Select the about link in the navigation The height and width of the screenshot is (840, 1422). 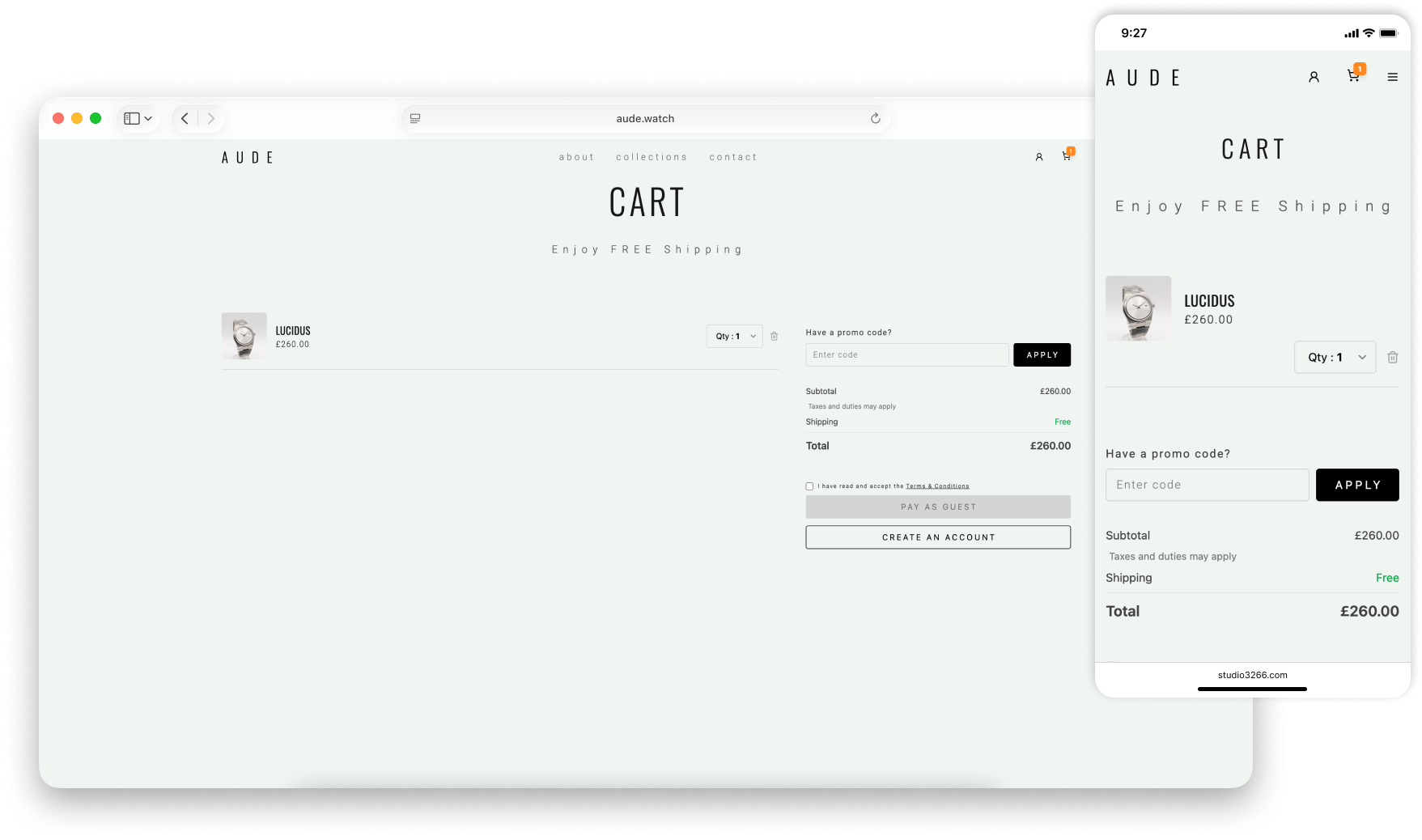point(576,157)
